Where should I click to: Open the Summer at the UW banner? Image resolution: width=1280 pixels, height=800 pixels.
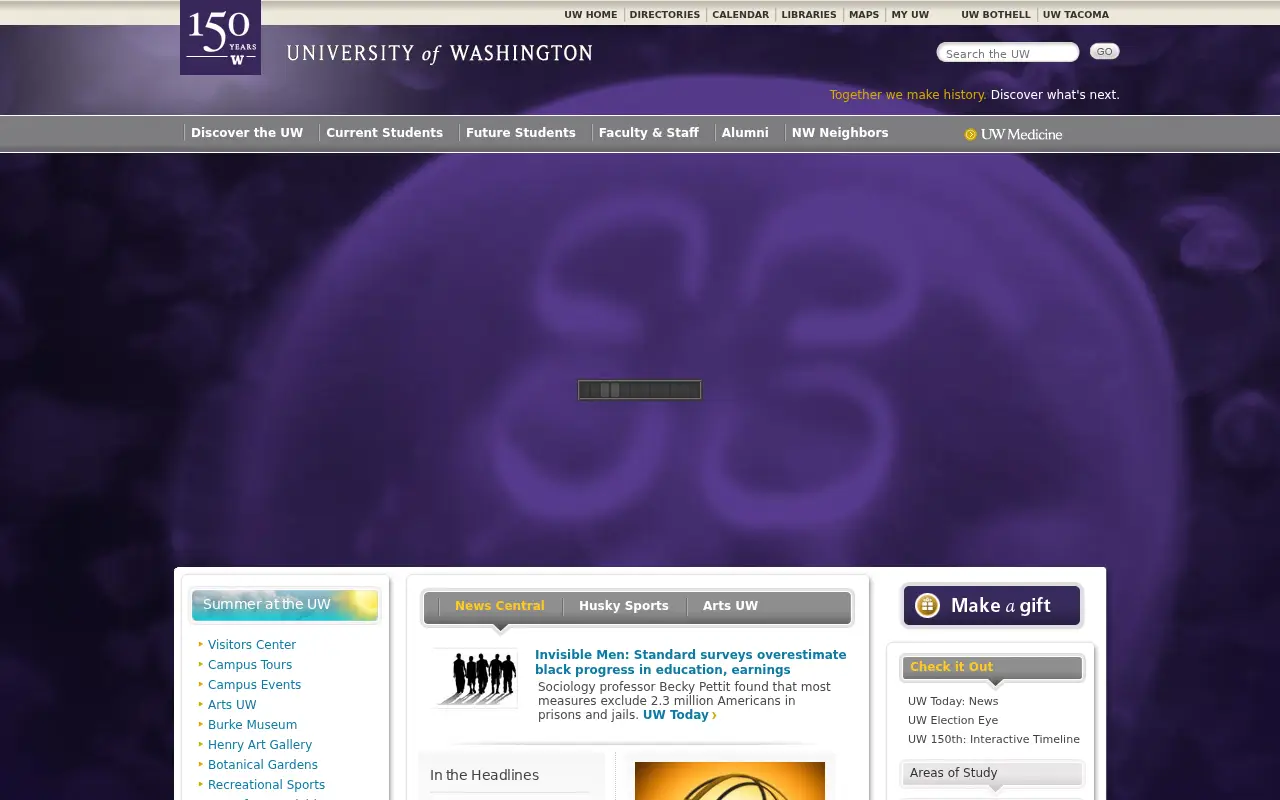[x=285, y=605]
